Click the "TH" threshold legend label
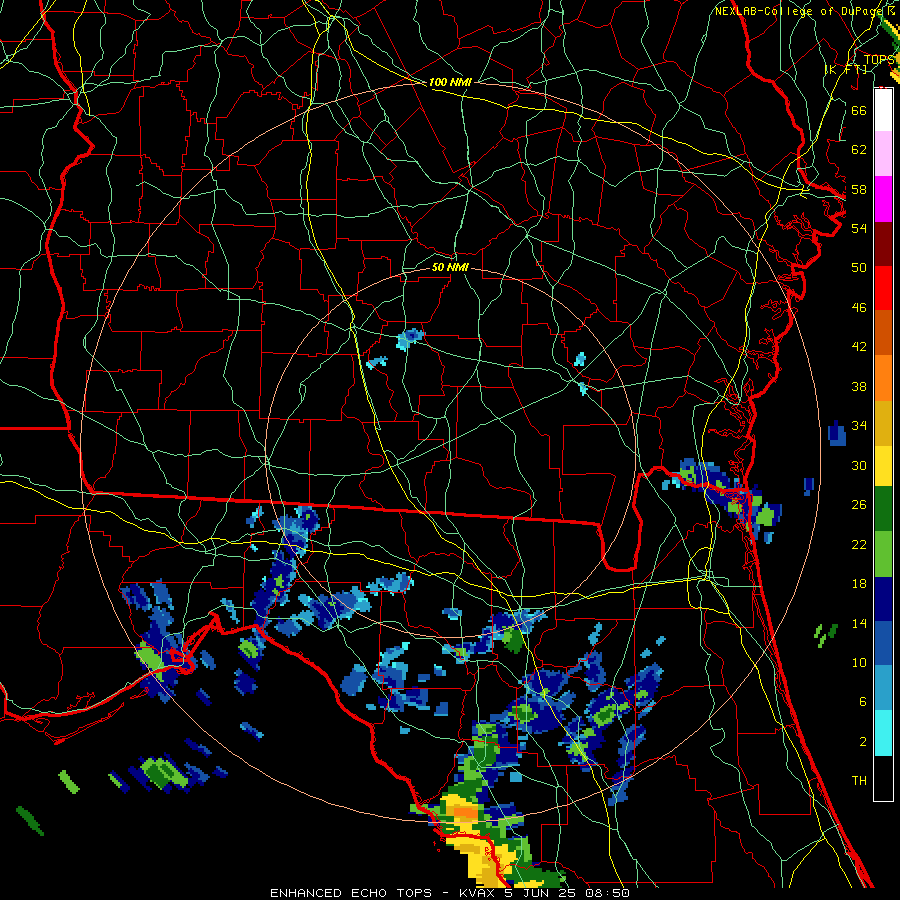Screen dimensions: 900x900 (859, 781)
